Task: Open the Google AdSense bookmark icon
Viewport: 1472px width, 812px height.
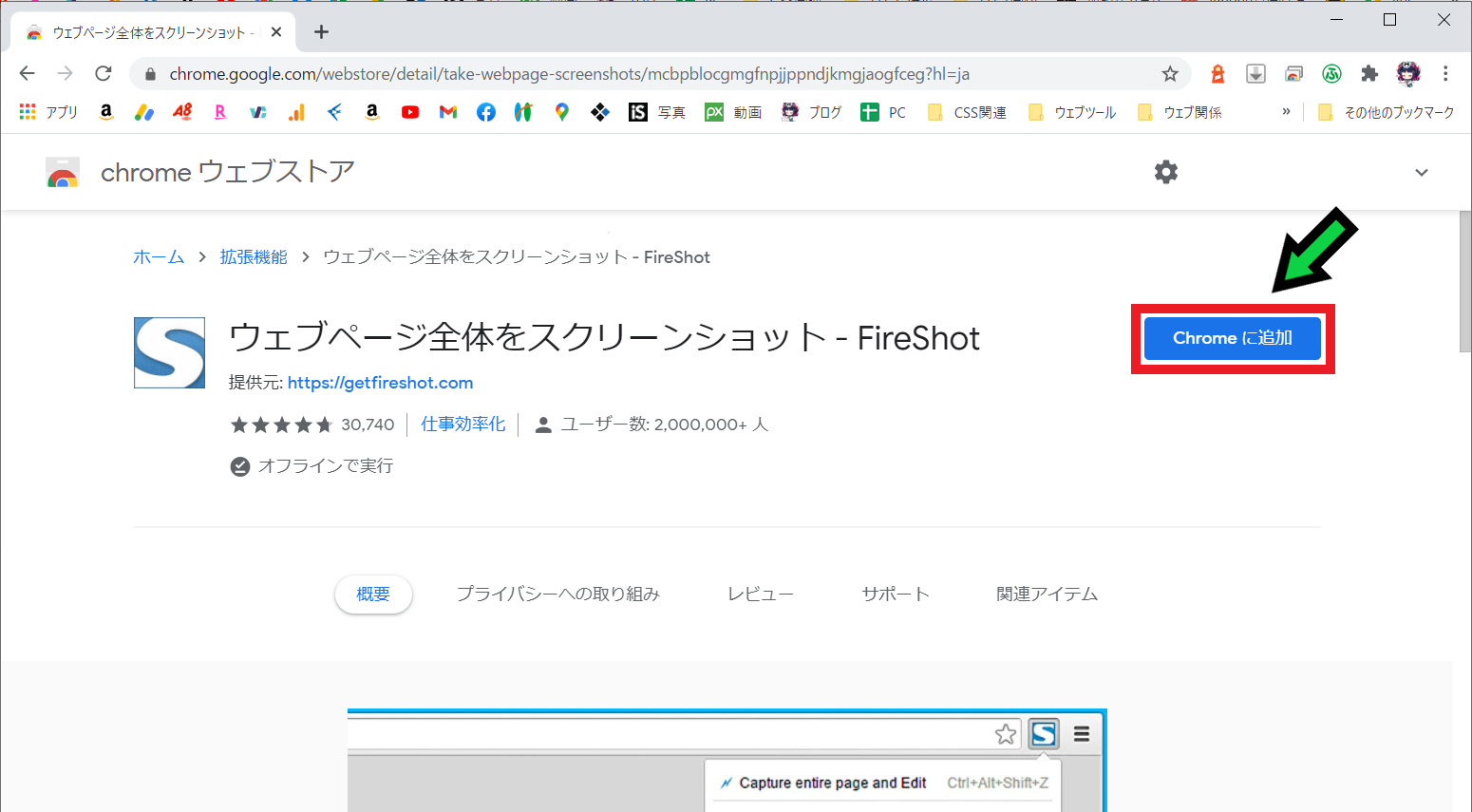Action: point(144,112)
